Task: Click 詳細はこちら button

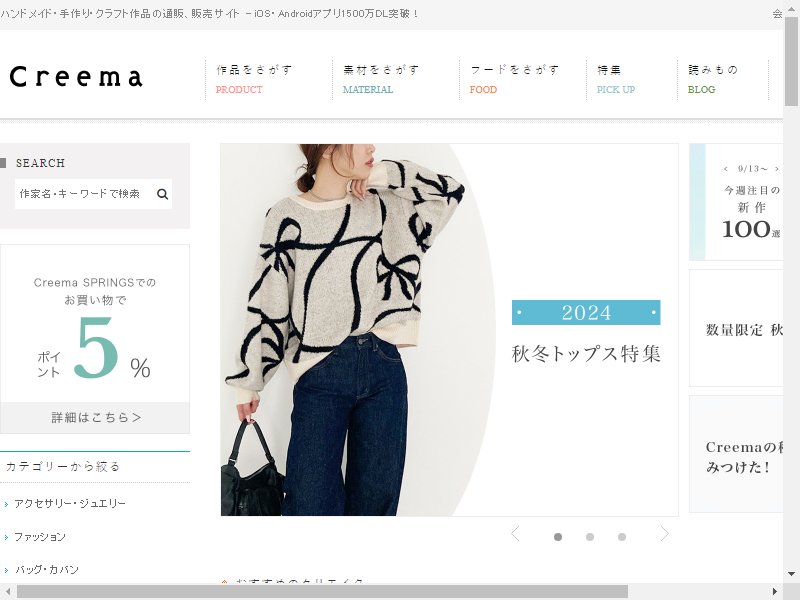Action: coord(95,417)
